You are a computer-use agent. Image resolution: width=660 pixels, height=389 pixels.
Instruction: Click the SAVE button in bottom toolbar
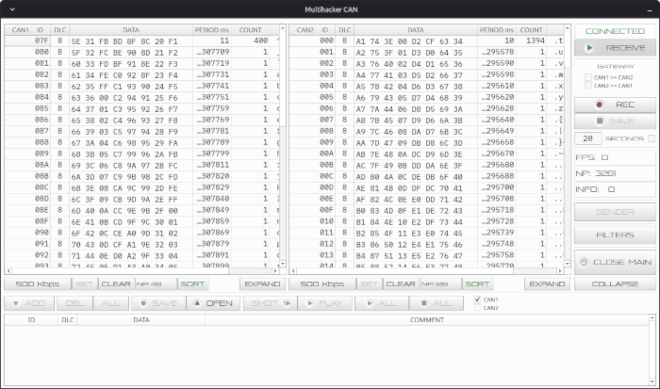159,303
